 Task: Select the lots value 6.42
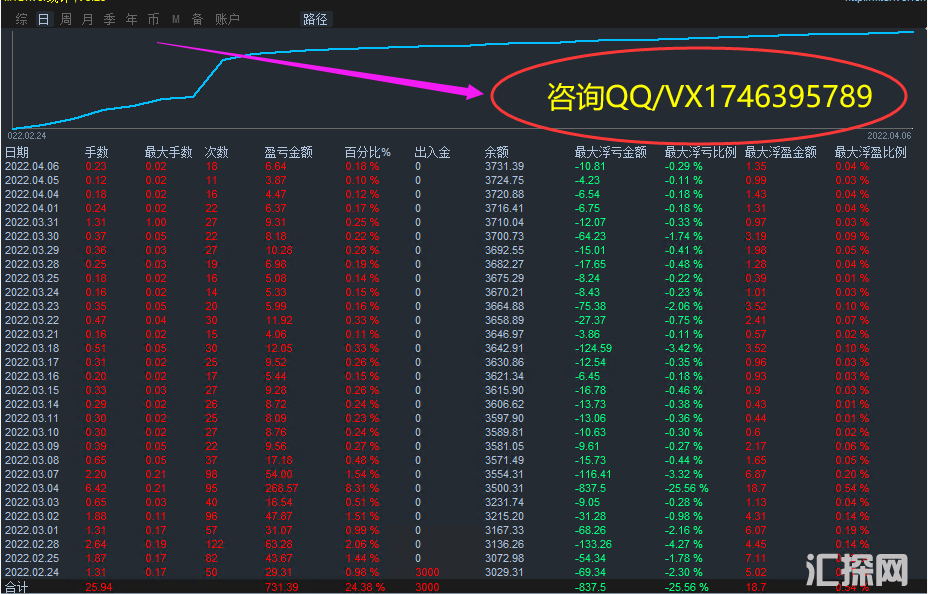(96, 489)
